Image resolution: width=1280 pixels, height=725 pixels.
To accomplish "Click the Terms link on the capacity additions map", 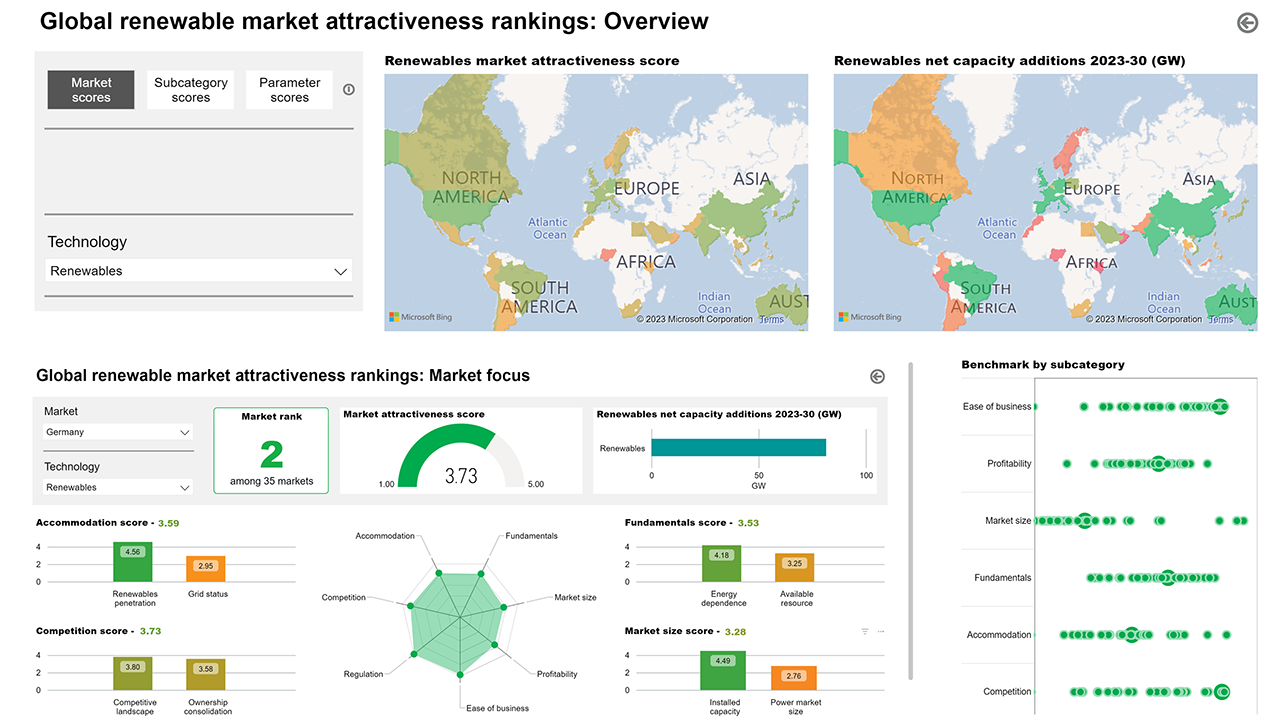I will (1221, 318).
